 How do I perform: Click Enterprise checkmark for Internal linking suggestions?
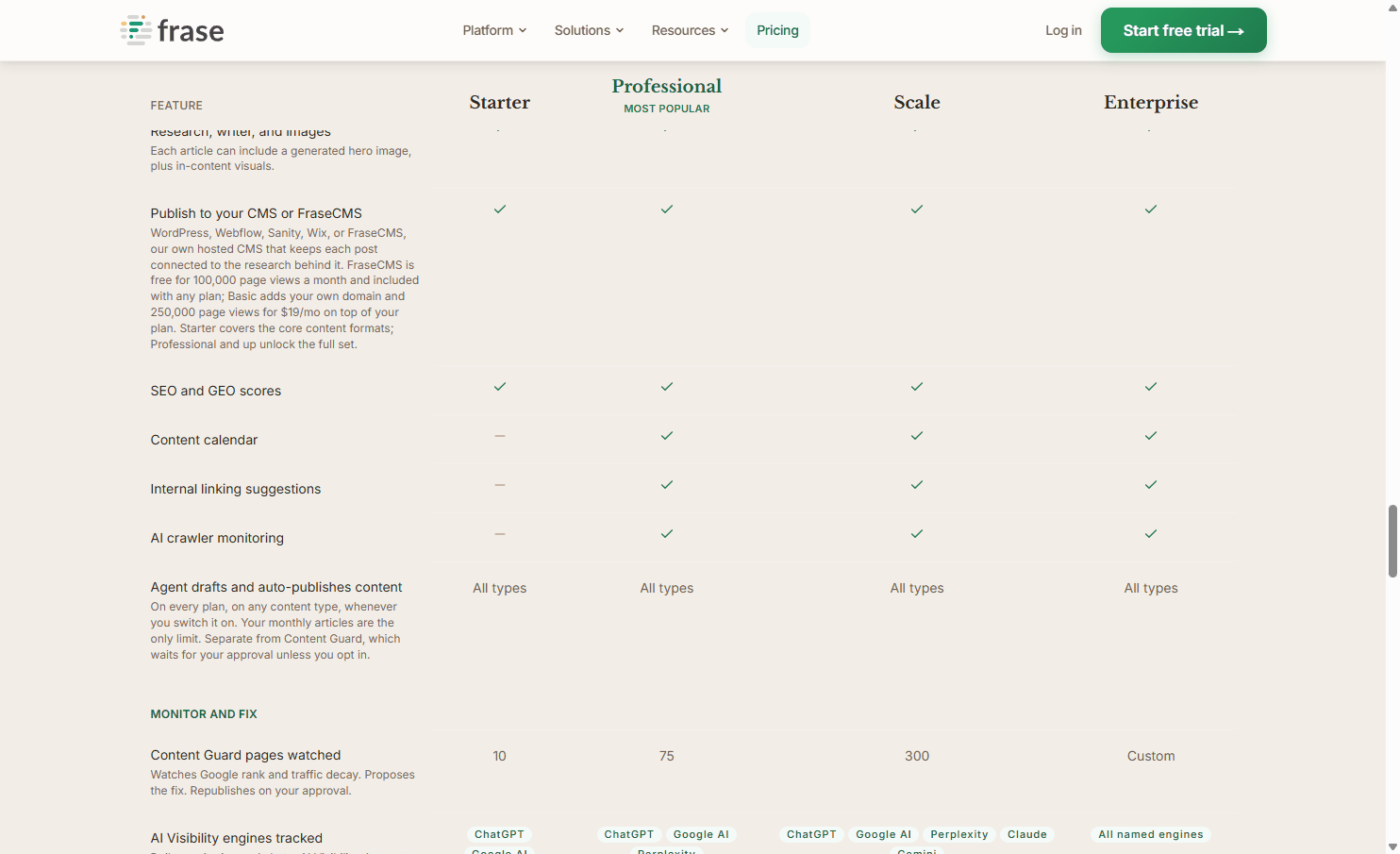tap(1151, 485)
